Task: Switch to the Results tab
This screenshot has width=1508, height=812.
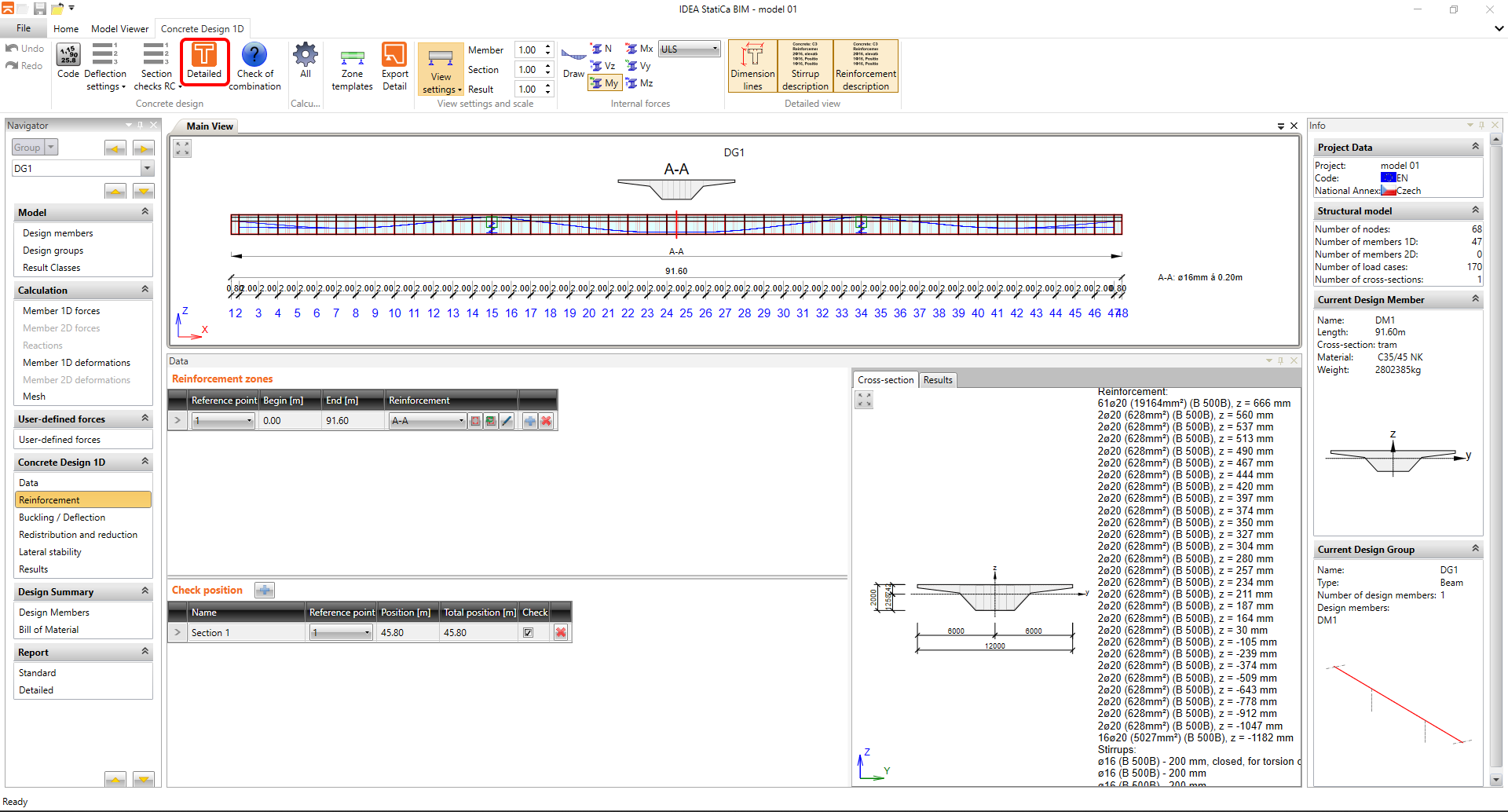Action: (937, 380)
